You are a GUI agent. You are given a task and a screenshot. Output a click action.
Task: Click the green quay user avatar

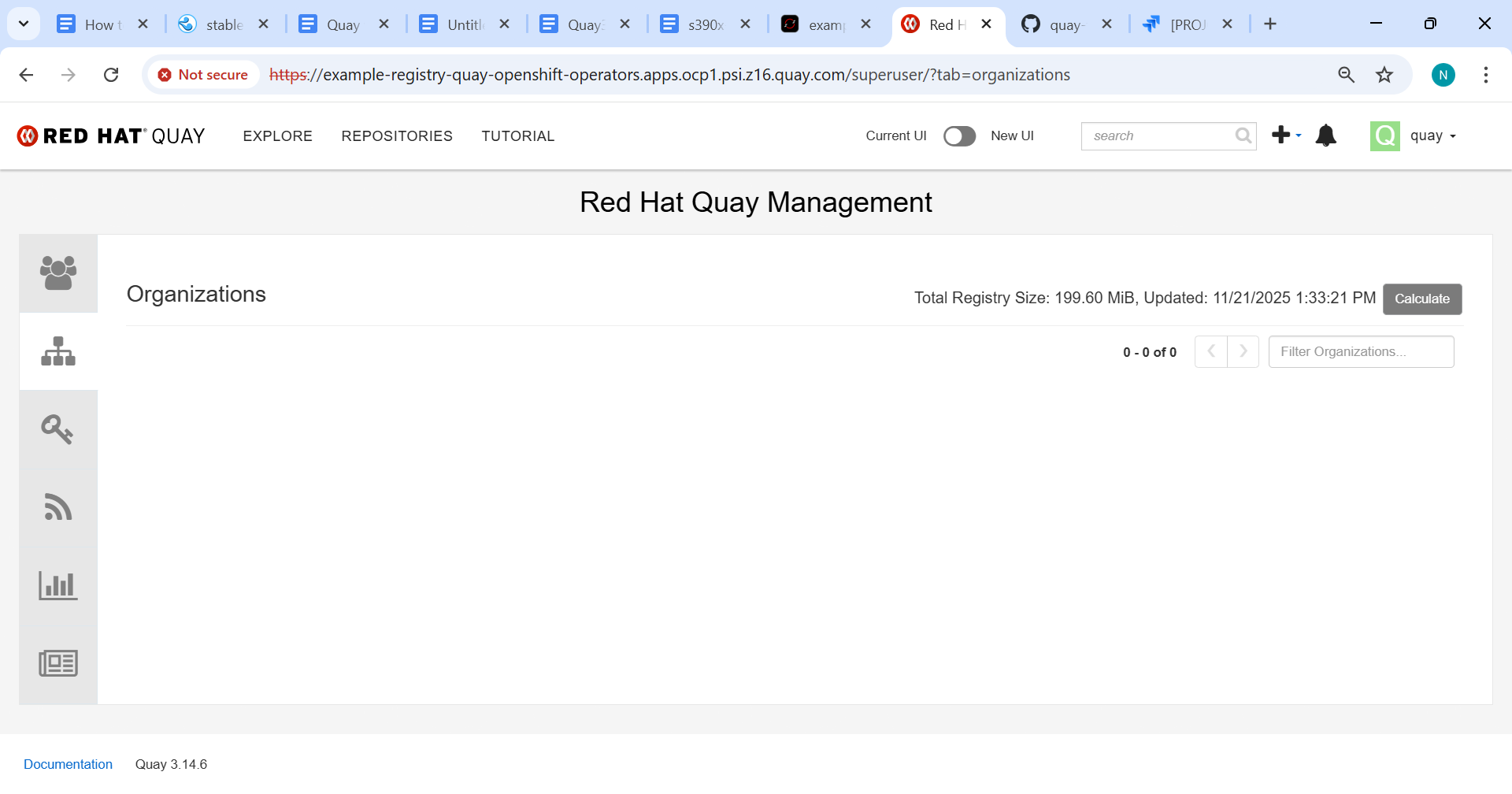[x=1385, y=135]
